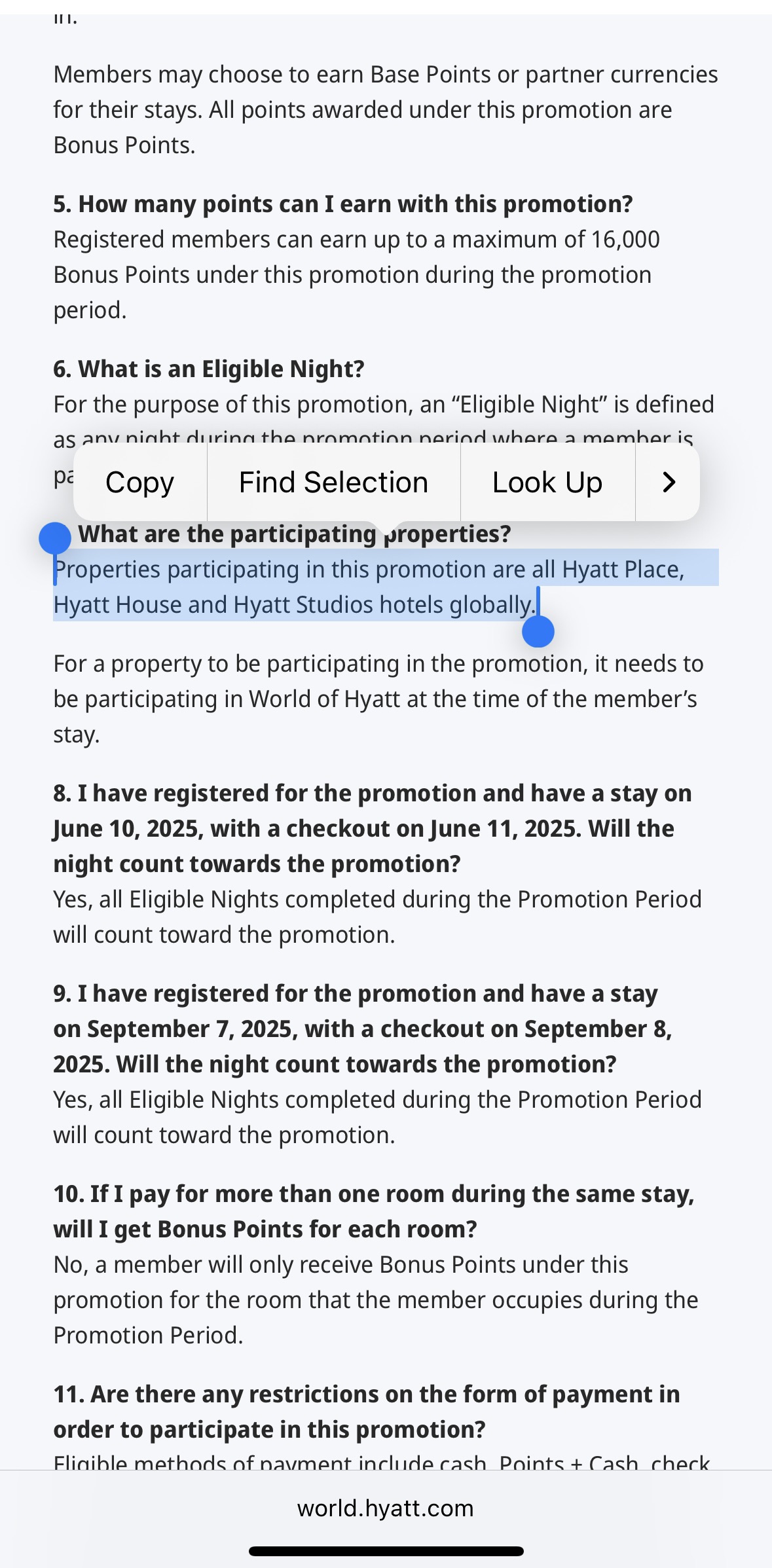The height and width of the screenshot is (1568, 772).
Task: Tap Copy in the selection menu
Action: (140, 483)
